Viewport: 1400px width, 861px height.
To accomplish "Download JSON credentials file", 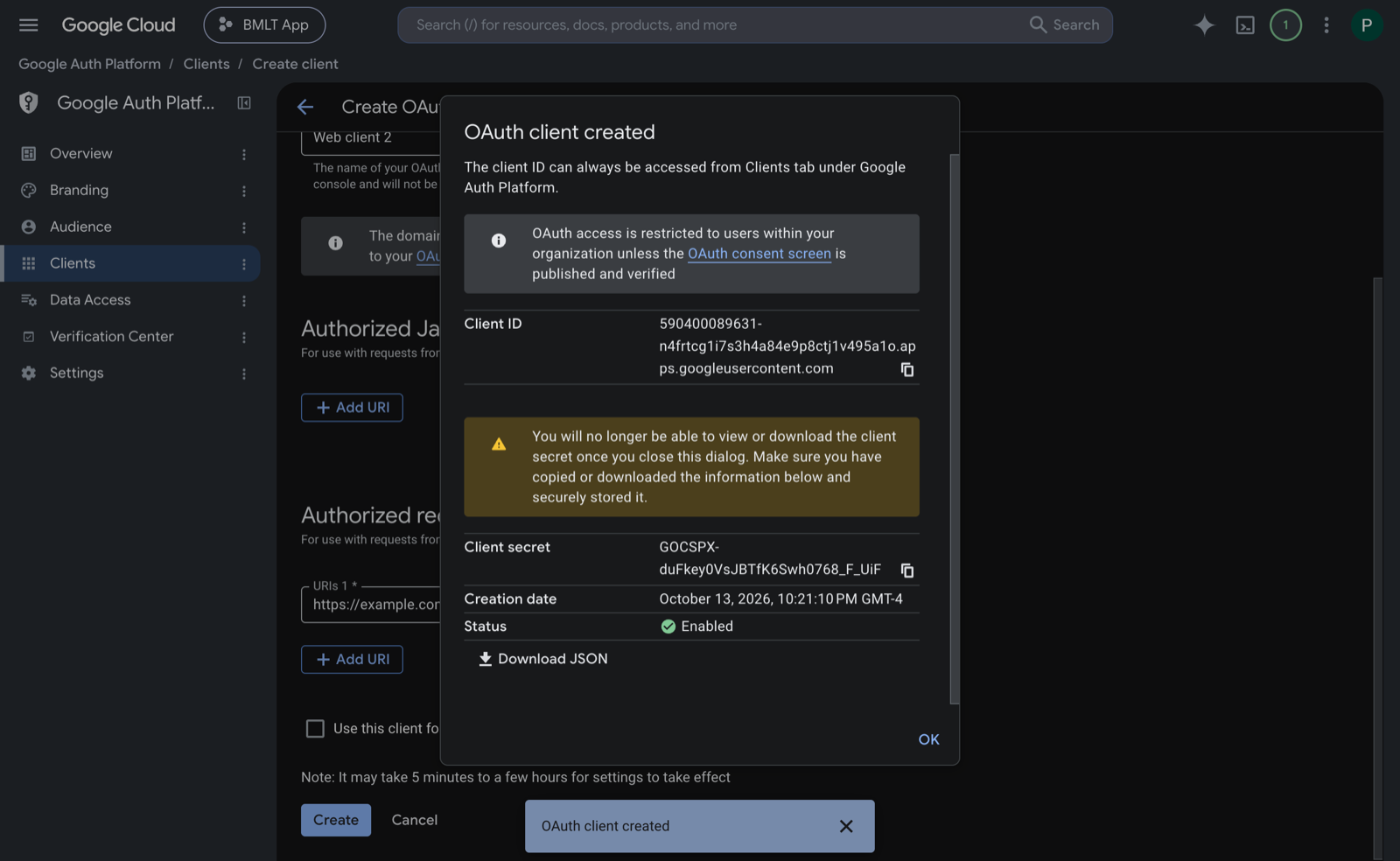I will point(542,659).
